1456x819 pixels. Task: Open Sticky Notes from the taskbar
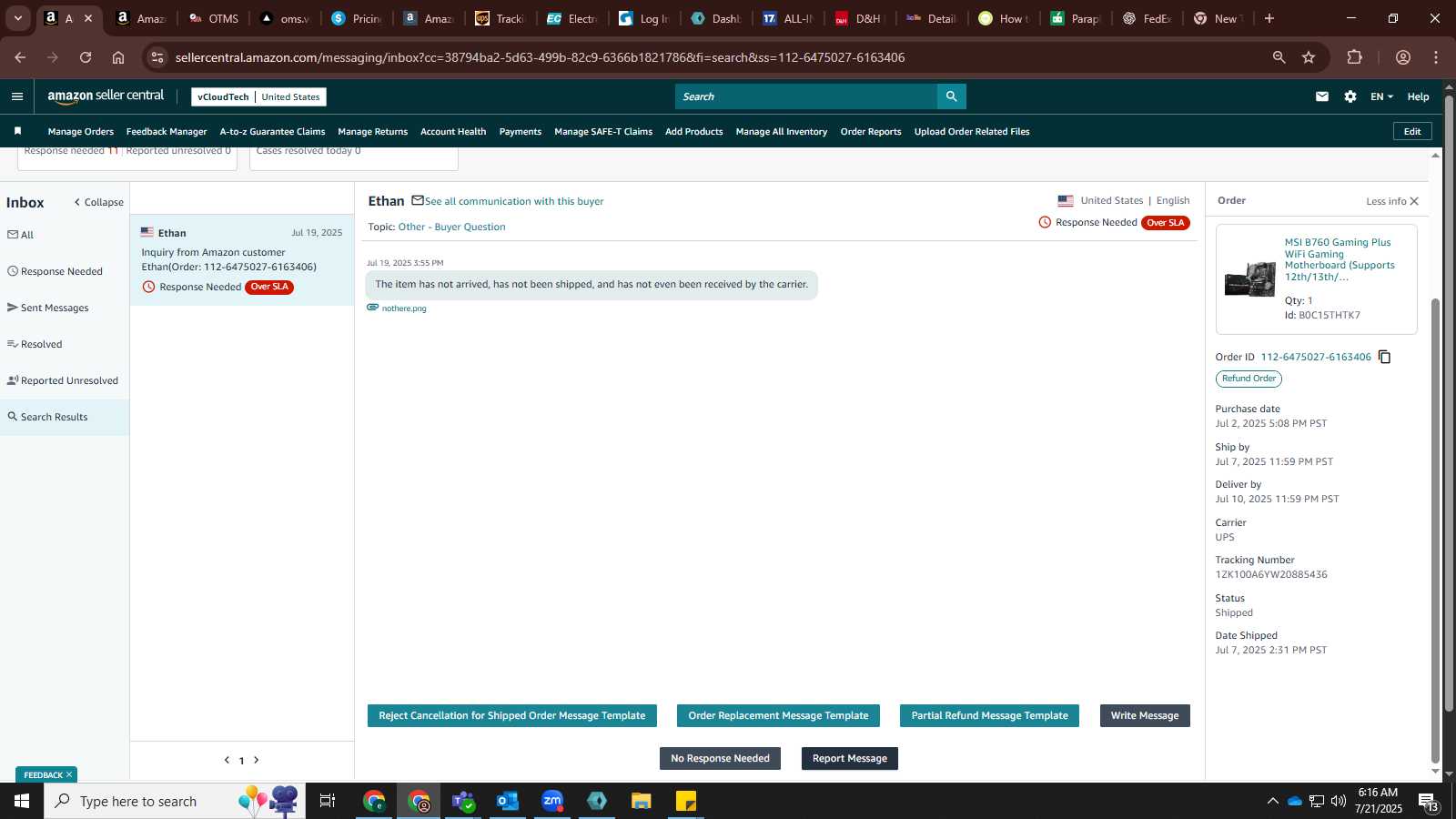tap(686, 801)
